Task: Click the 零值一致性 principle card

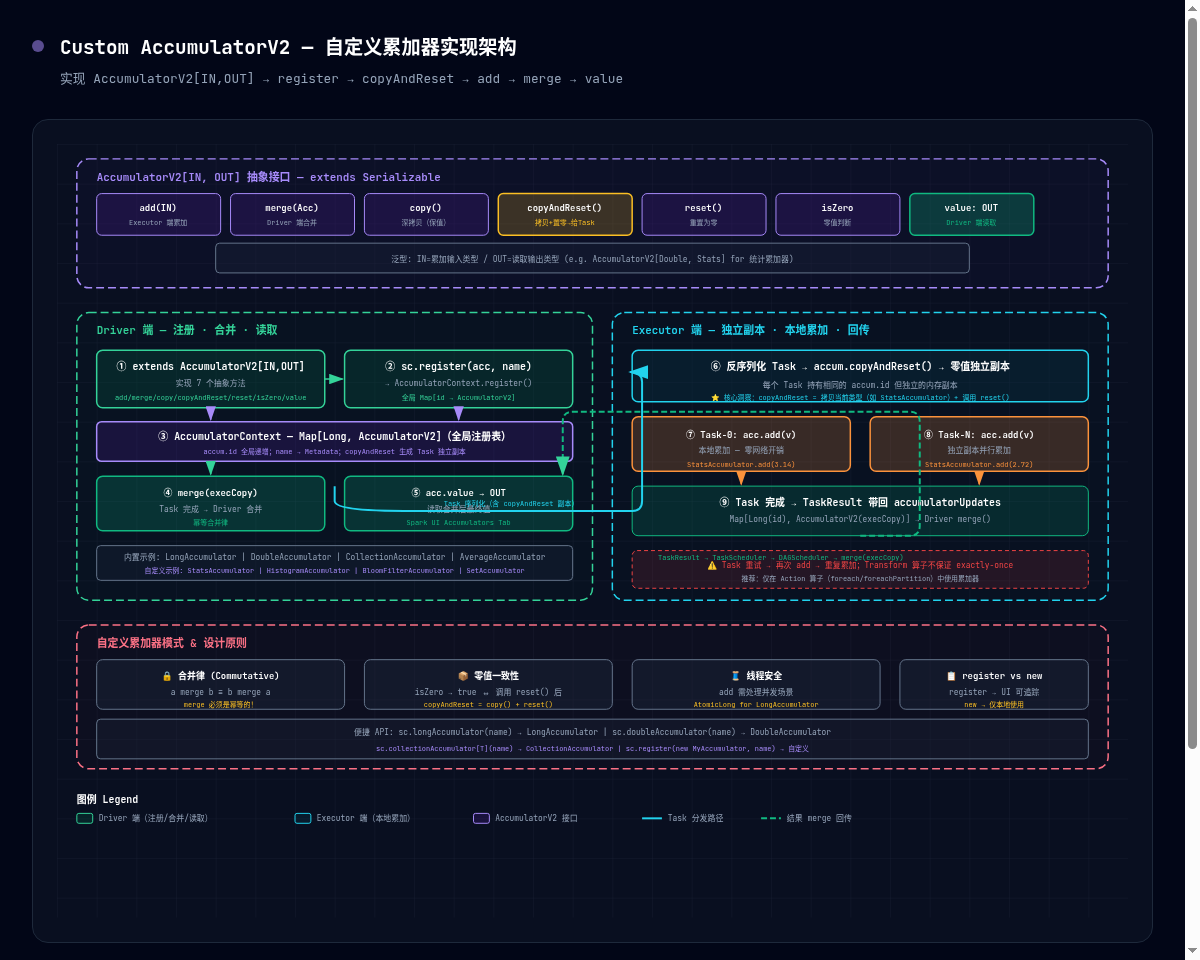Action: 488,684
